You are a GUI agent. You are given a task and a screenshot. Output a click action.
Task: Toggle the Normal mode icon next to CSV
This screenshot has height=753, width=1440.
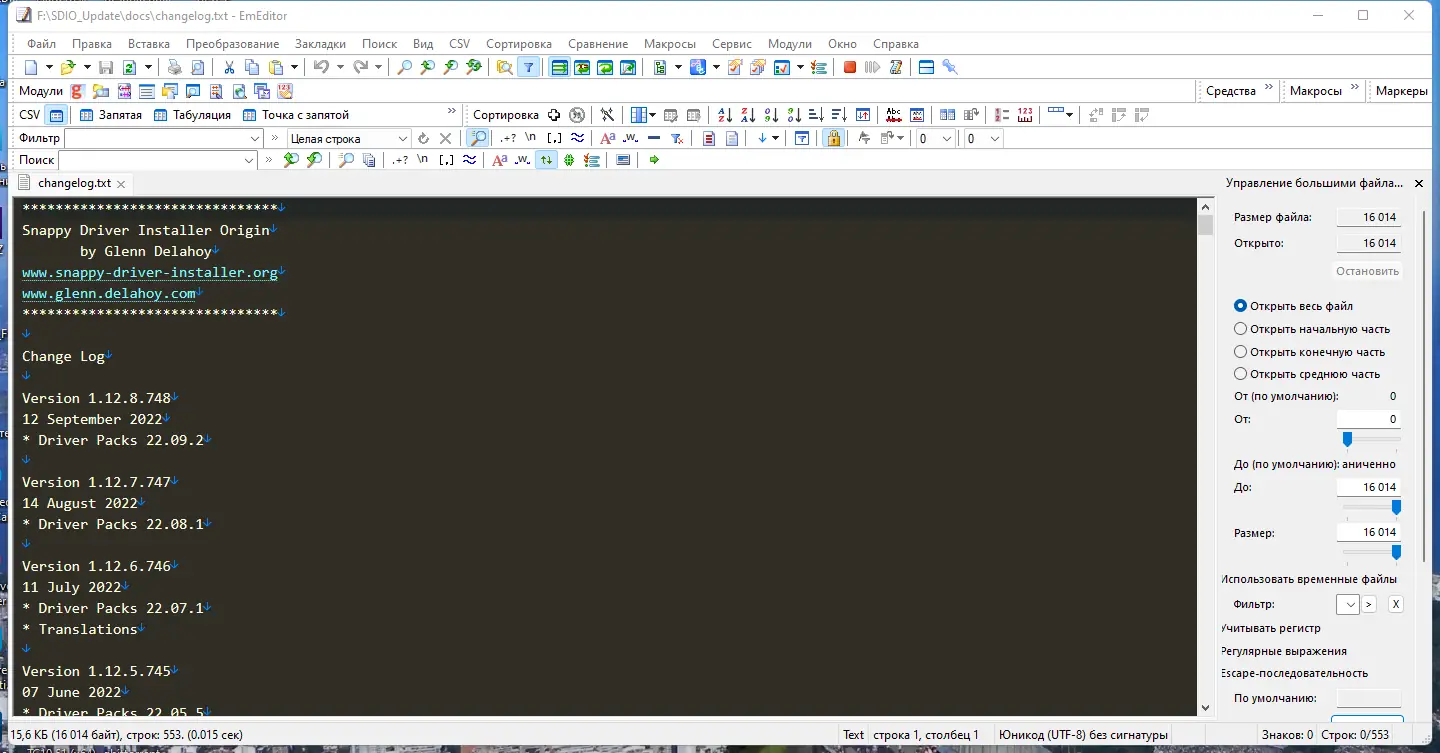[57, 115]
